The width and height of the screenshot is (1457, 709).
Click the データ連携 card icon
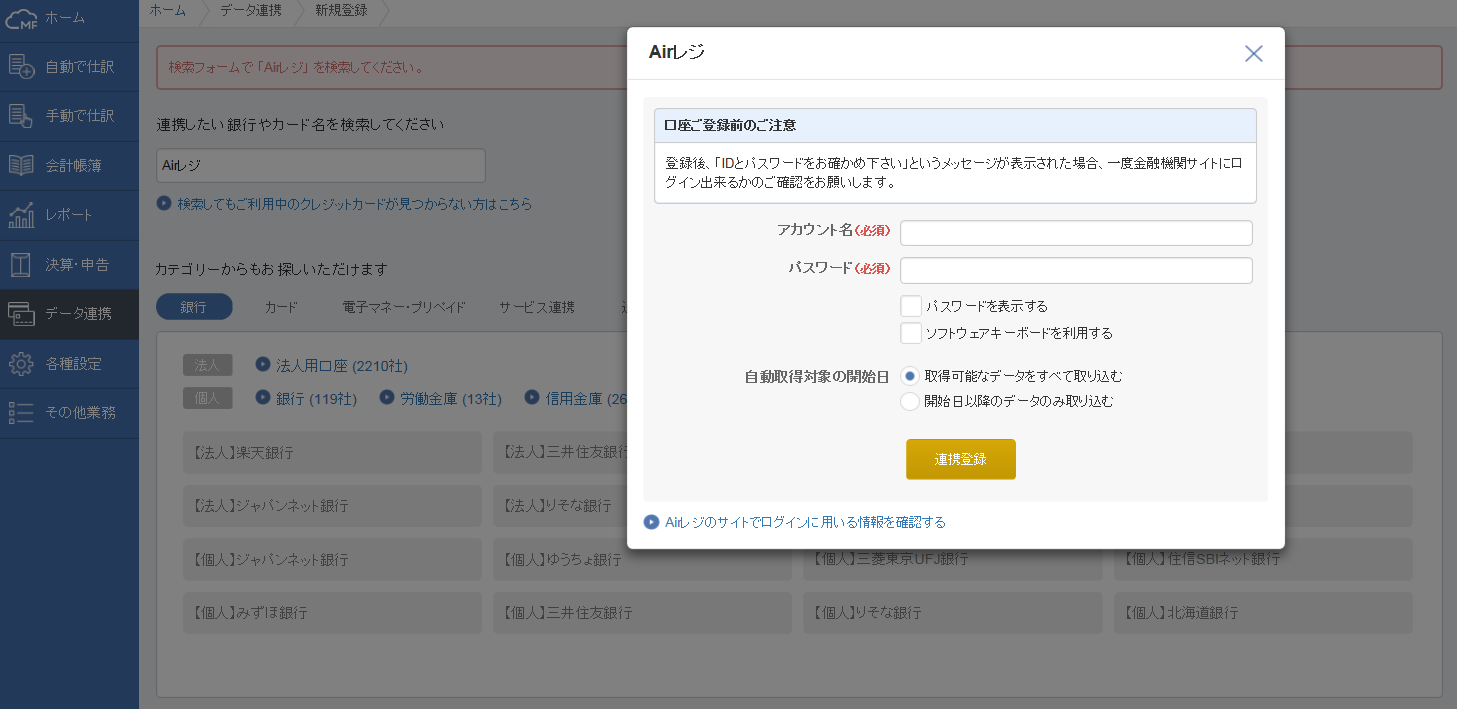click(x=21, y=314)
